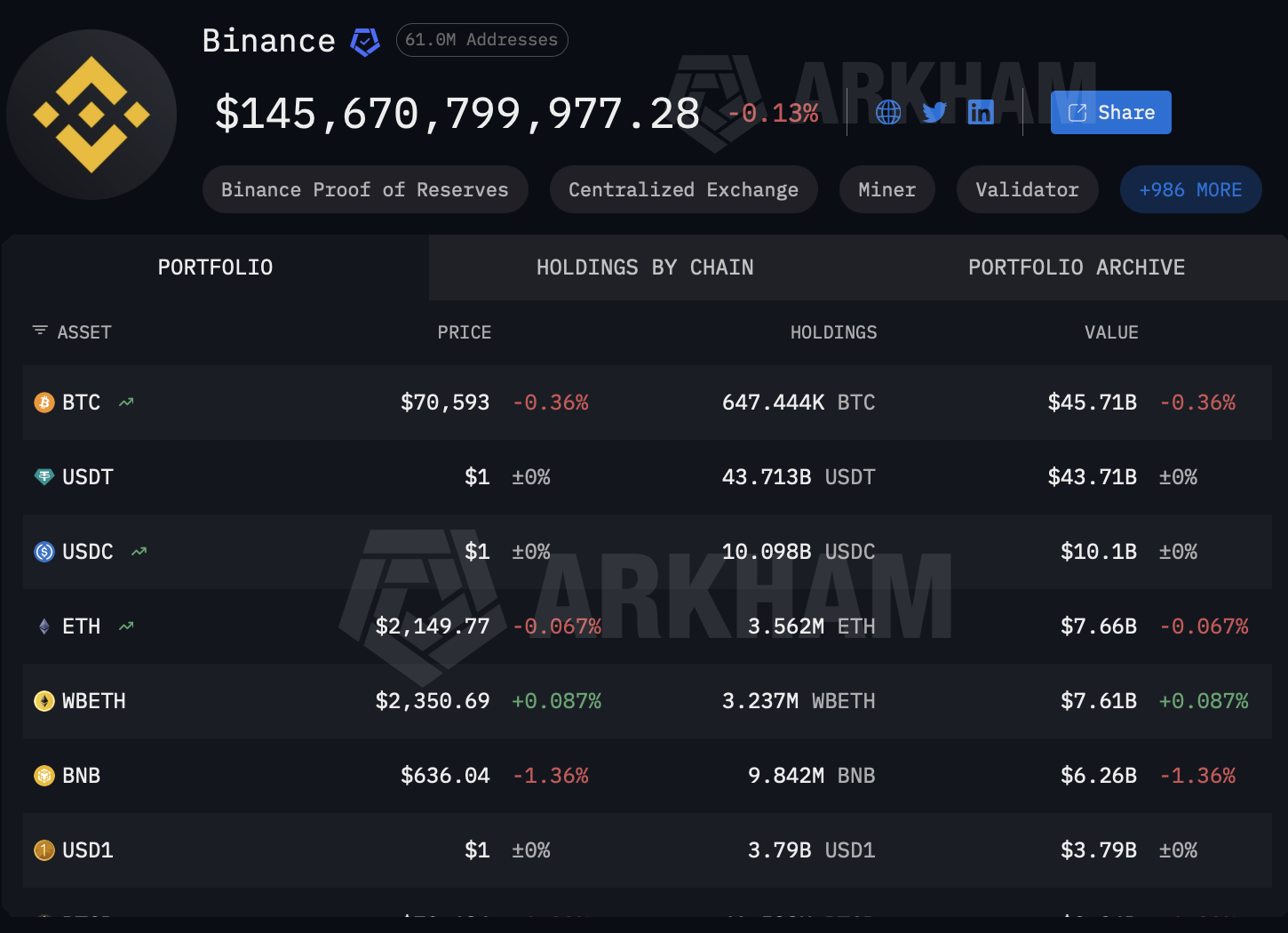Open the ASSET column filter
This screenshot has width=1288, height=933.
click(39, 330)
